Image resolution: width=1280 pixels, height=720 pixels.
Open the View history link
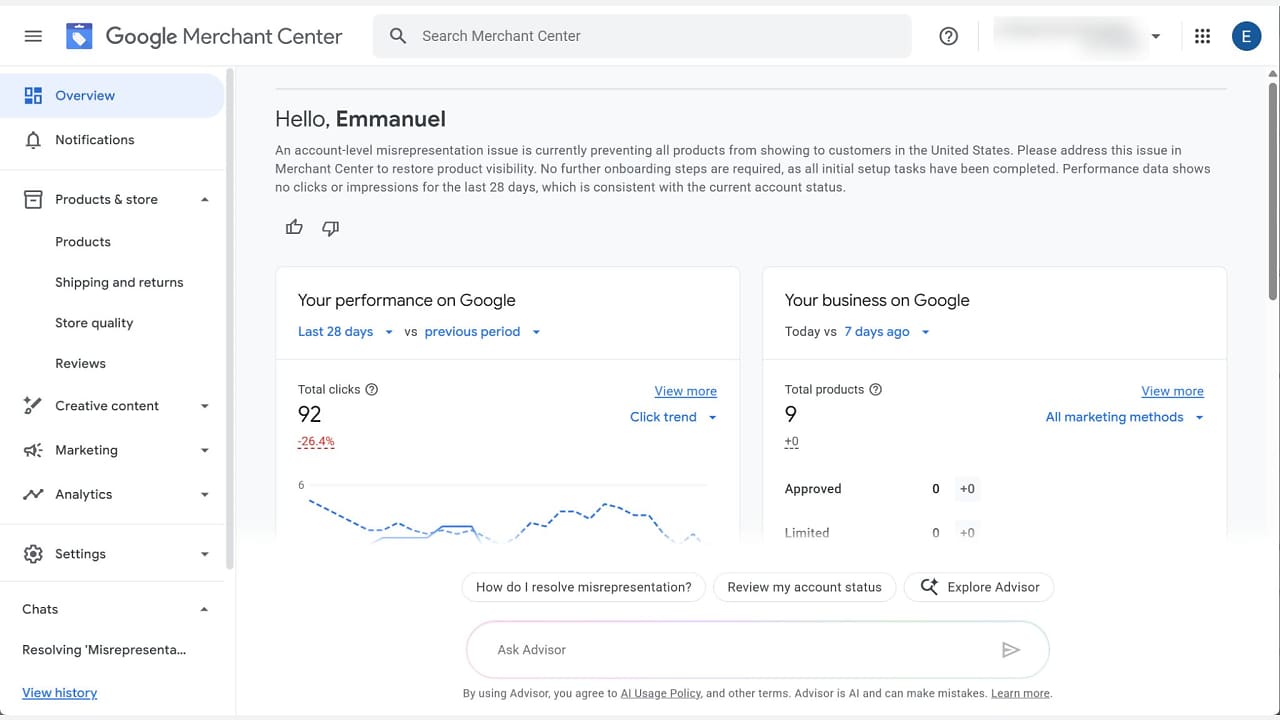click(60, 693)
